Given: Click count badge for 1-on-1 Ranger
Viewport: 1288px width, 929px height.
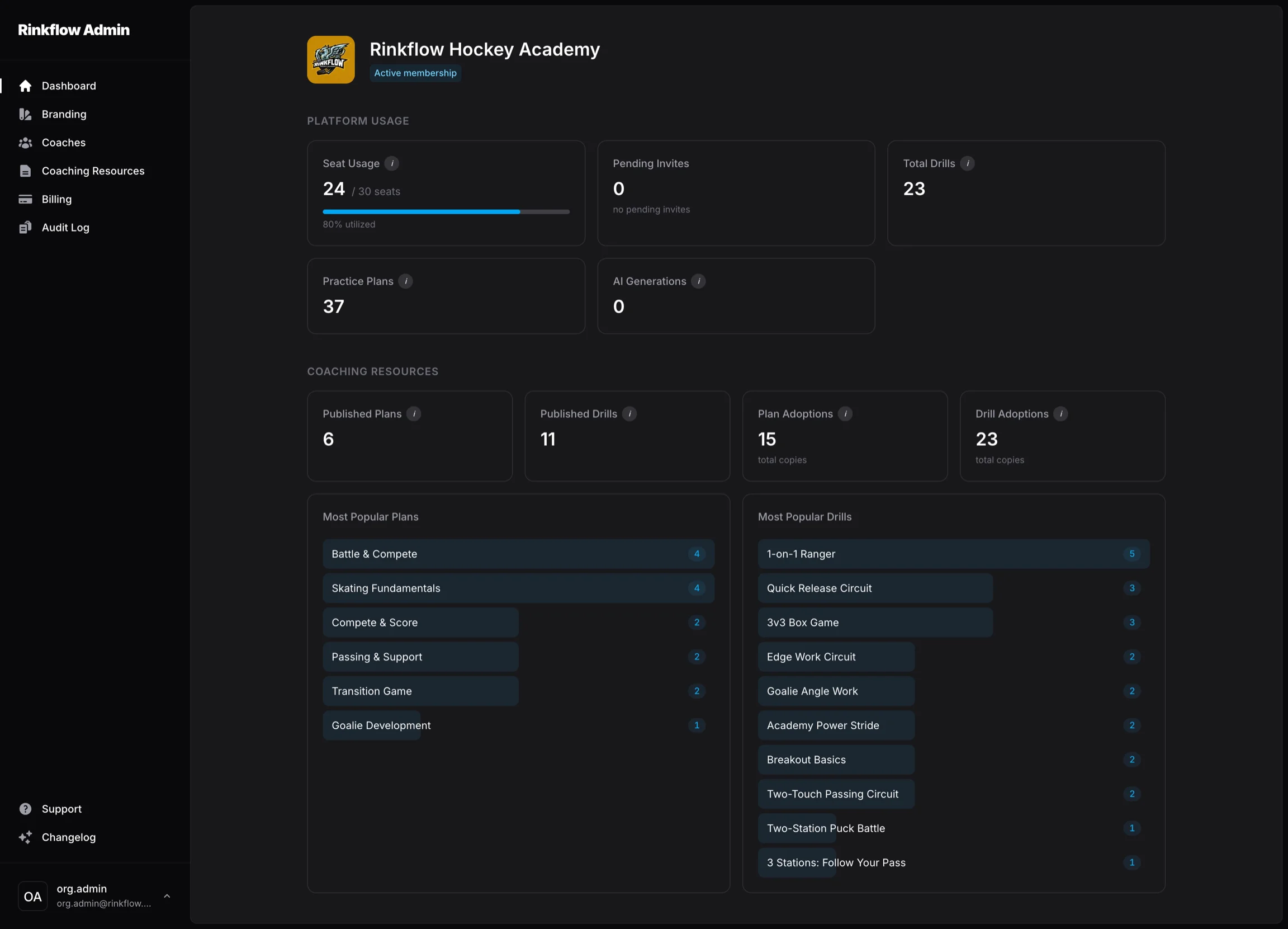Looking at the screenshot, I should point(1131,554).
